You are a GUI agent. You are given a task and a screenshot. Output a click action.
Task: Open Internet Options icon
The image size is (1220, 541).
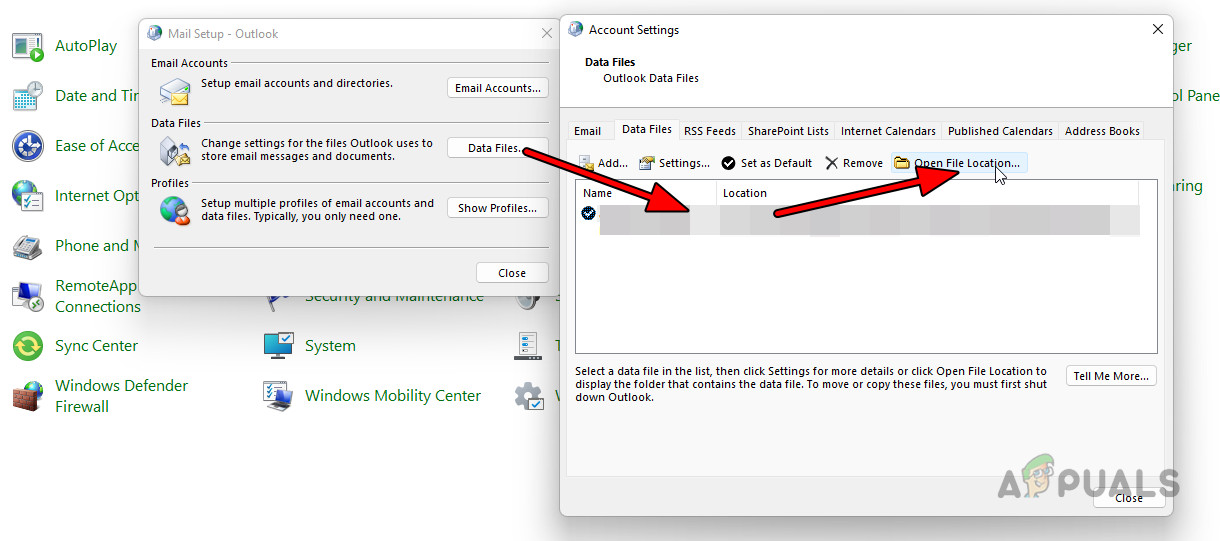(x=27, y=196)
